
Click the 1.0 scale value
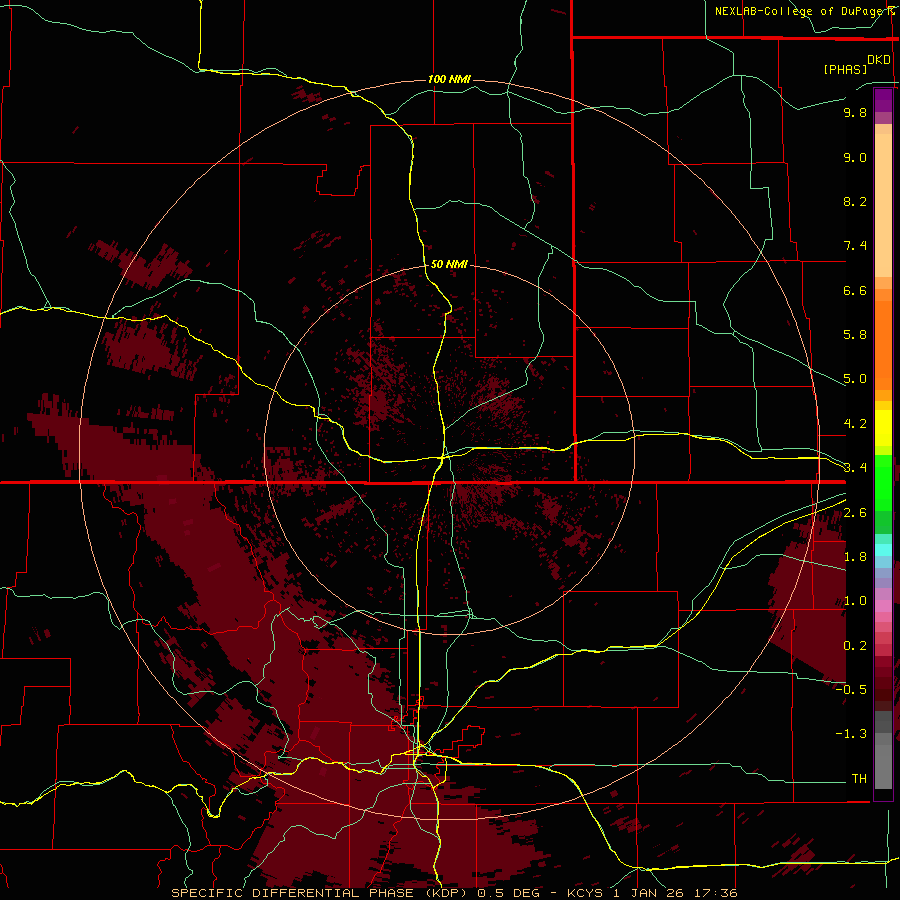pyautogui.click(x=855, y=601)
